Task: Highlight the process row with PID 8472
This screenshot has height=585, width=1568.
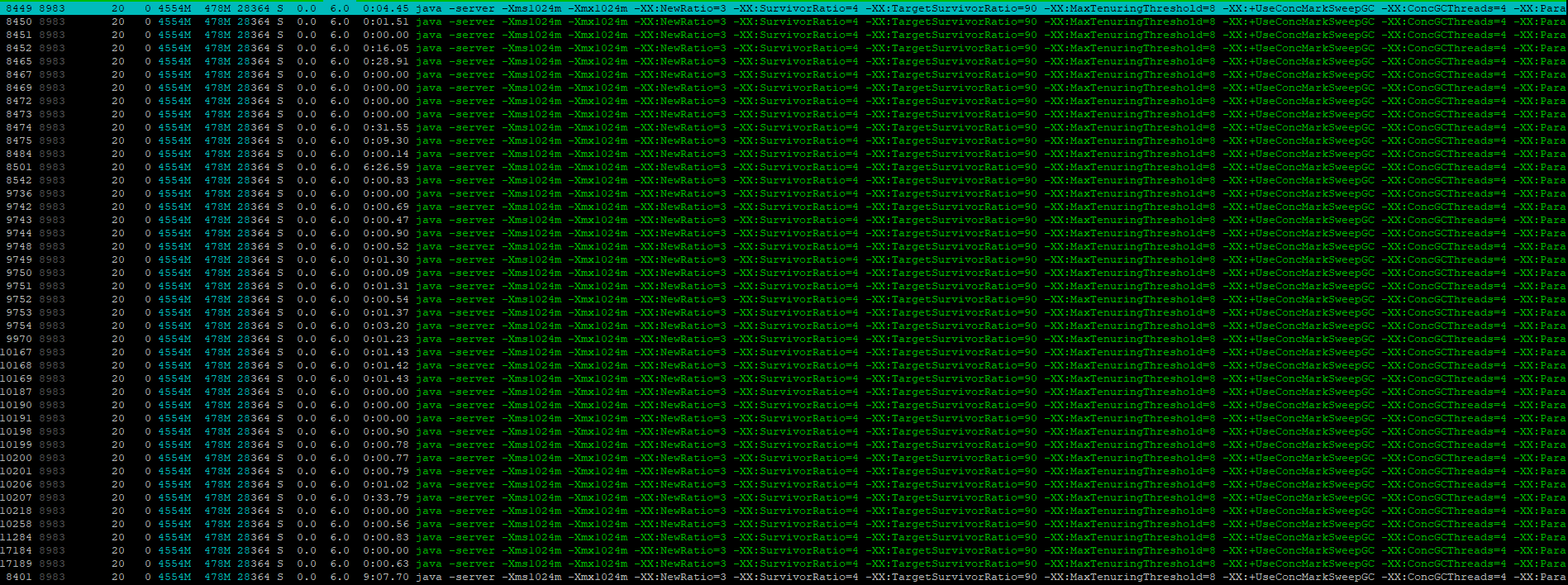Action: click(x=784, y=101)
